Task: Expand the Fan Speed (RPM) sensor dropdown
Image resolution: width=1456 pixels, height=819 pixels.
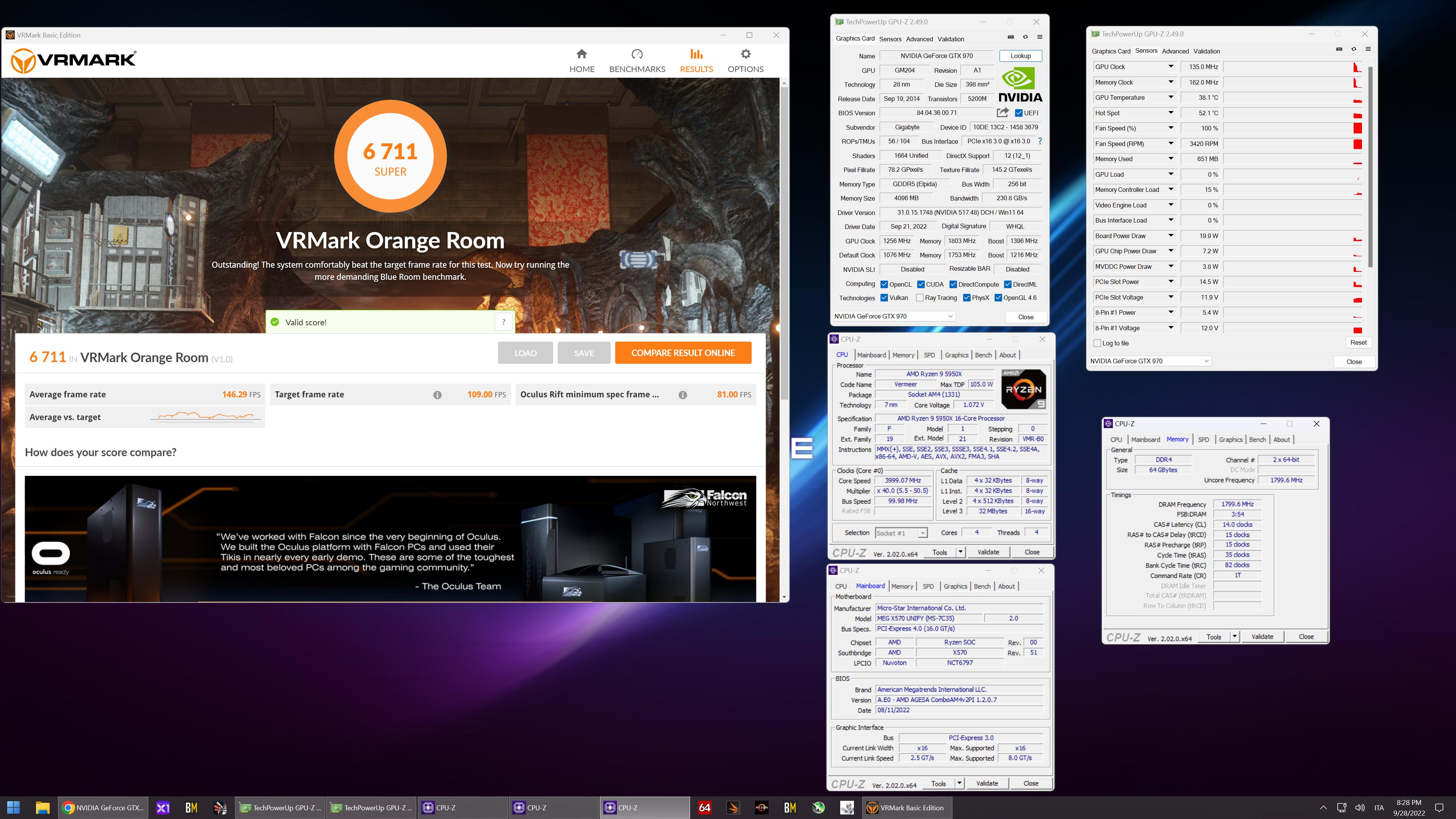Action: click(1171, 144)
